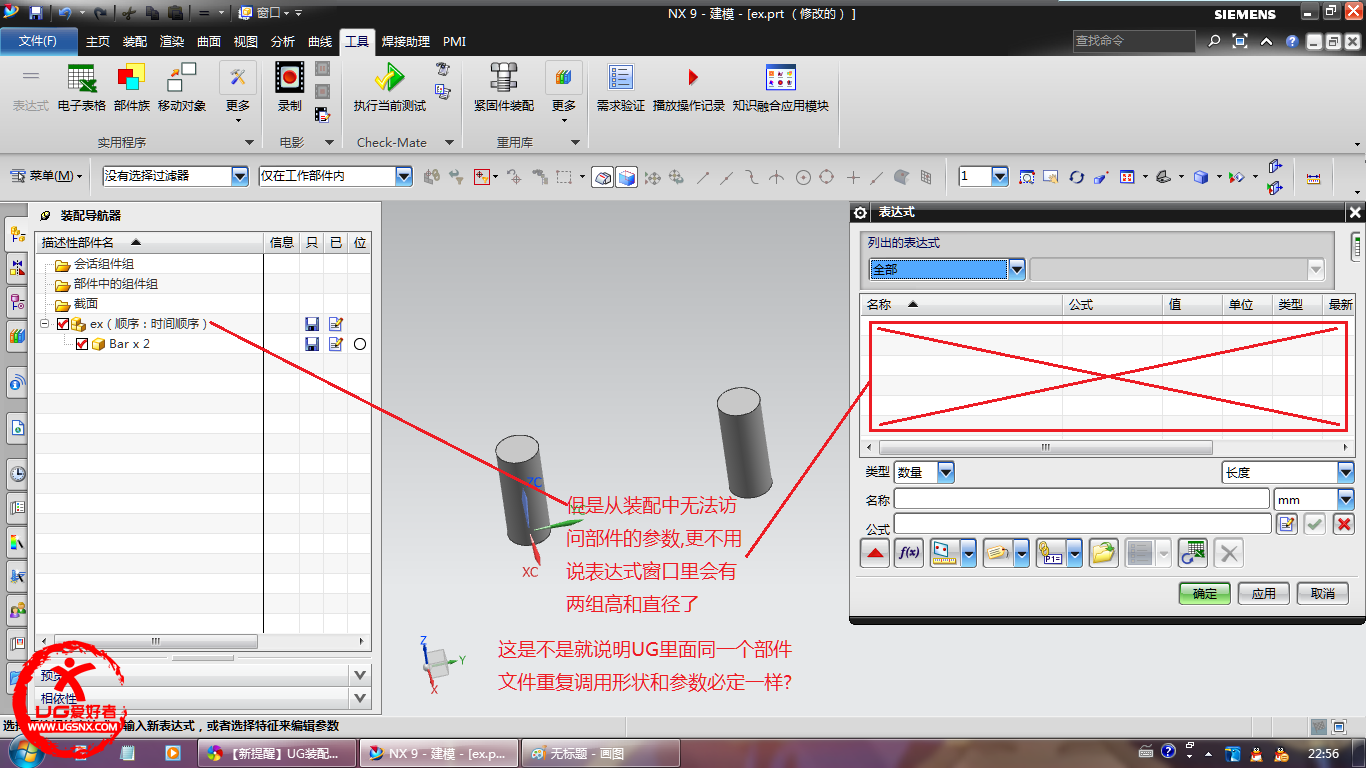Click the red up-arrow collapse button in 表达式
Viewport: 1366px width, 768px height.
click(876, 552)
